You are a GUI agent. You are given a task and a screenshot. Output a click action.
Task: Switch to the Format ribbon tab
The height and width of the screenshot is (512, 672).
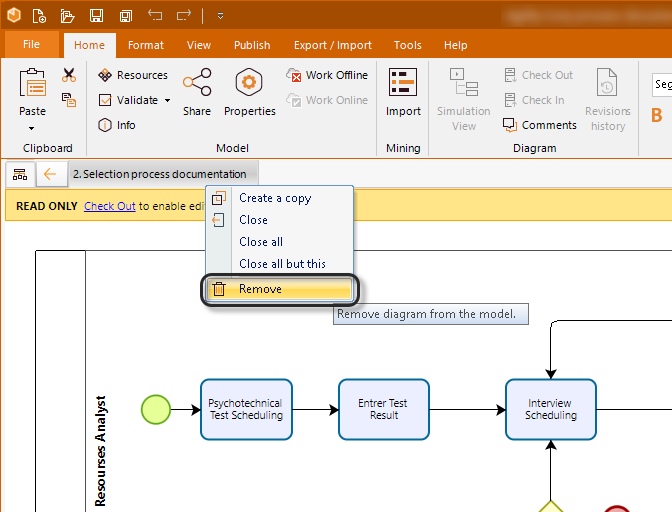pos(146,45)
